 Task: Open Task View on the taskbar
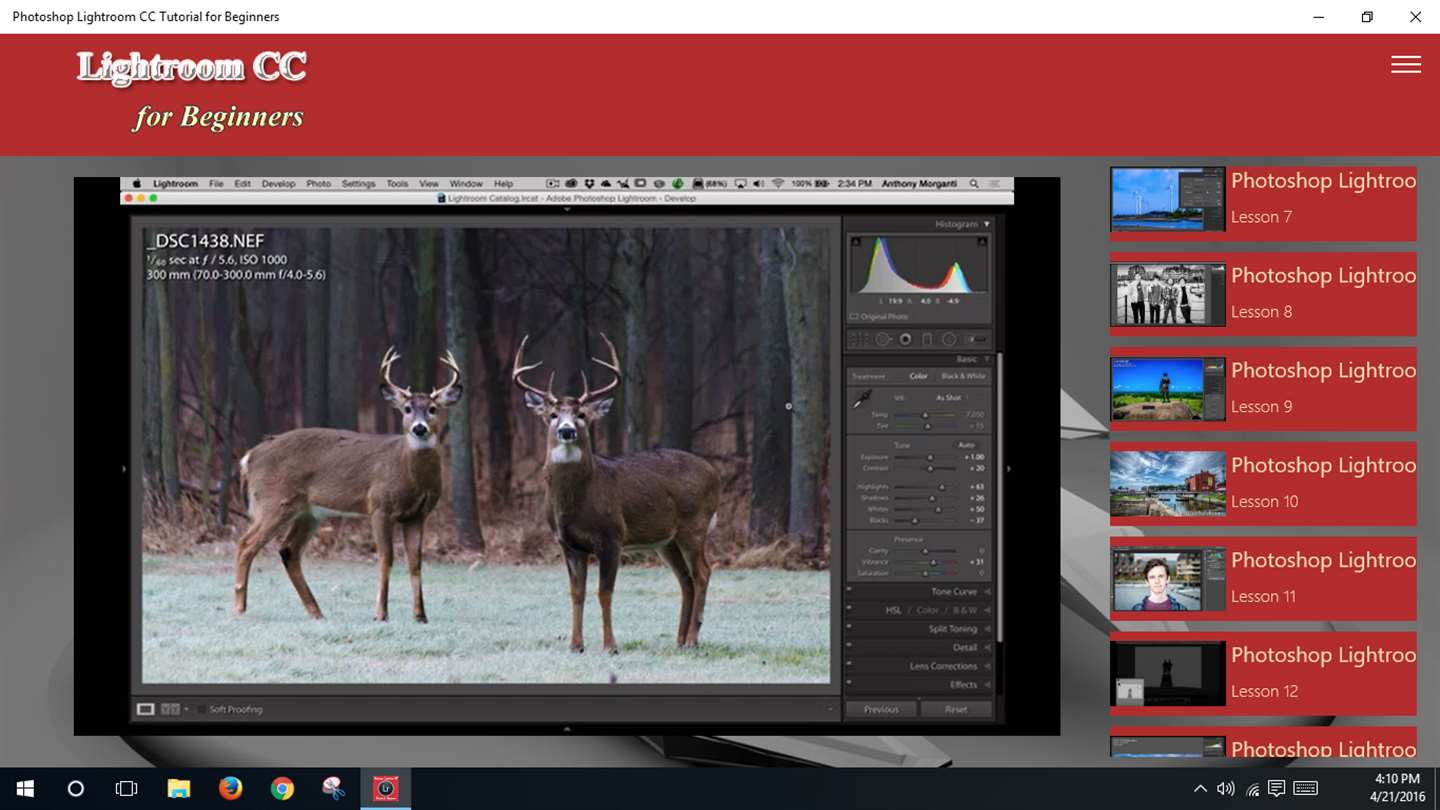click(x=126, y=789)
